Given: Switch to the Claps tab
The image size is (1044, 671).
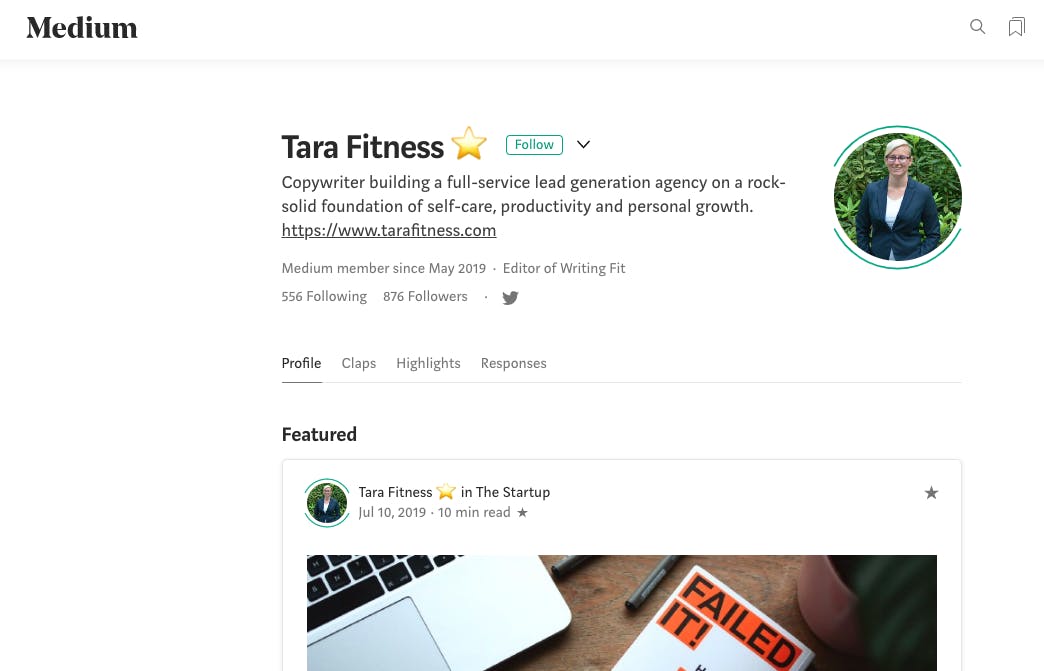Looking at the screenshot, I should 359,363.
